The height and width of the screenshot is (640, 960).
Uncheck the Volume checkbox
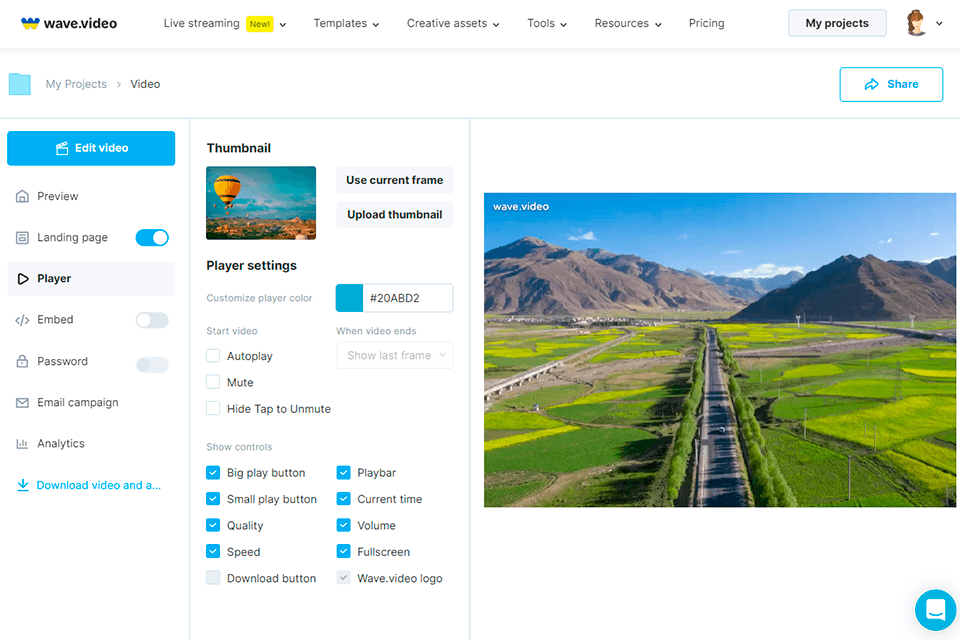click(x=343, y=525)
